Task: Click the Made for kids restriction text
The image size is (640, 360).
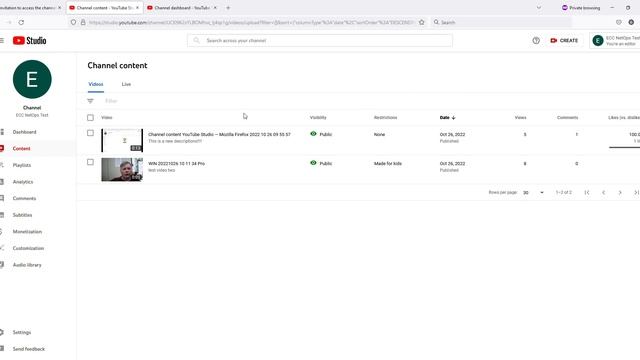Action: click(x=388, y=164)
